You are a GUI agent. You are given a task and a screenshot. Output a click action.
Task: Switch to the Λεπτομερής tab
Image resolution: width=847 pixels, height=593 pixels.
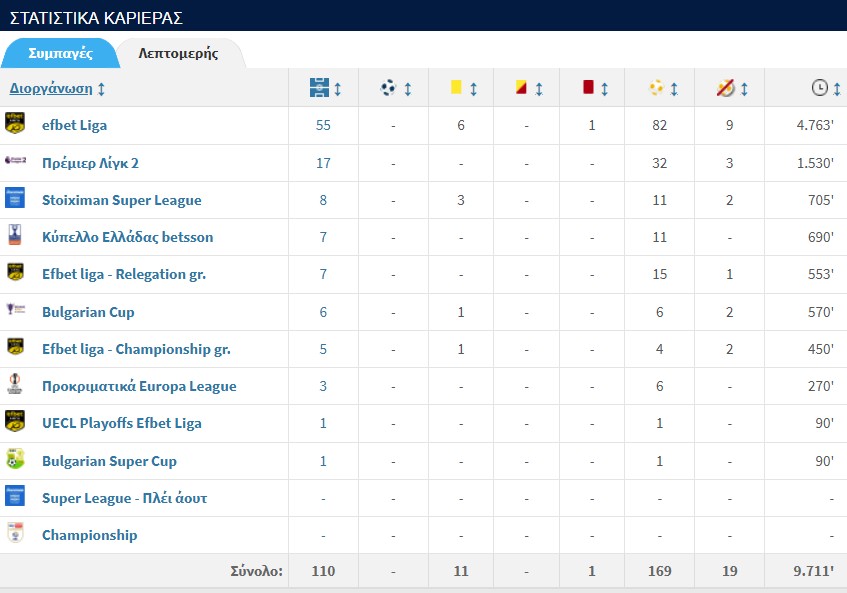click(x=178, y=53)
